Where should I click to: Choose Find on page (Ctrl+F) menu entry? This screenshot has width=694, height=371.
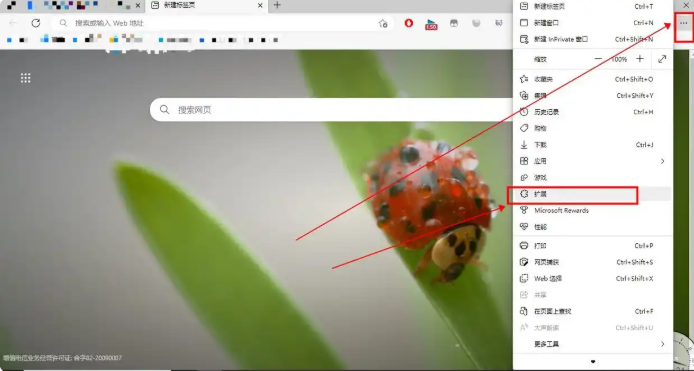pos(592,311)
